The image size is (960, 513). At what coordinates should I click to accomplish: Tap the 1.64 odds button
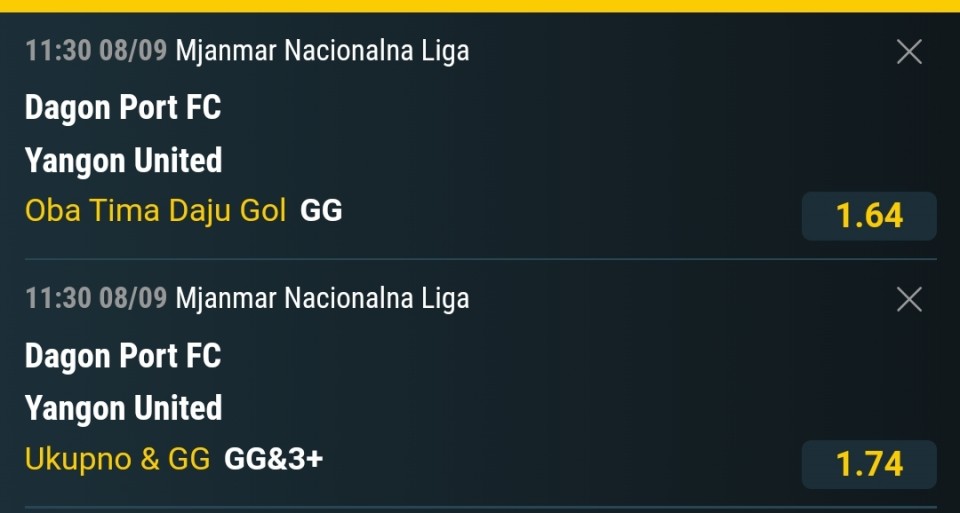click(869, 216)
